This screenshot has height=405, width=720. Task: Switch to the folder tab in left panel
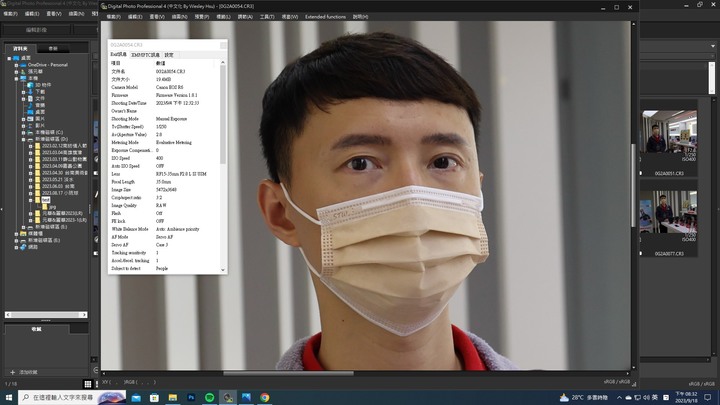(20, 48)
